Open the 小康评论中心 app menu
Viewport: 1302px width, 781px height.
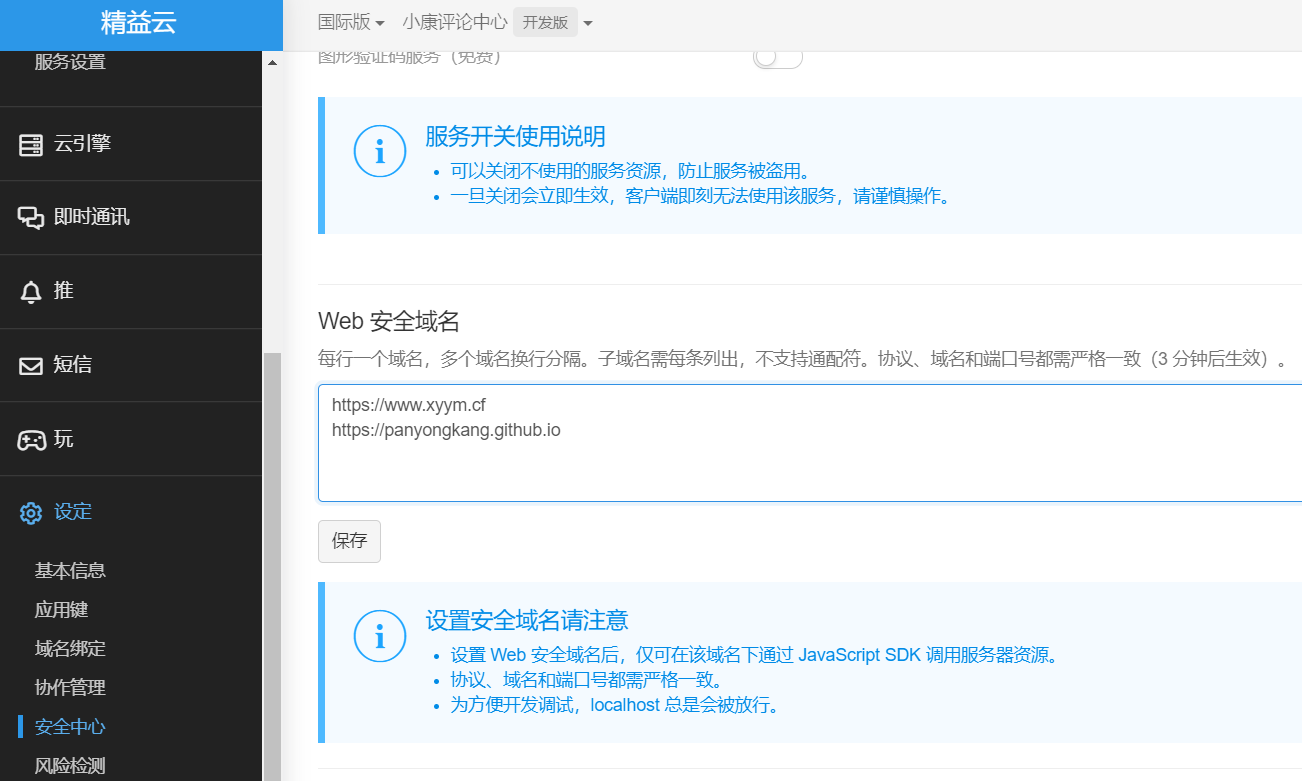click(x=455, y=19)
